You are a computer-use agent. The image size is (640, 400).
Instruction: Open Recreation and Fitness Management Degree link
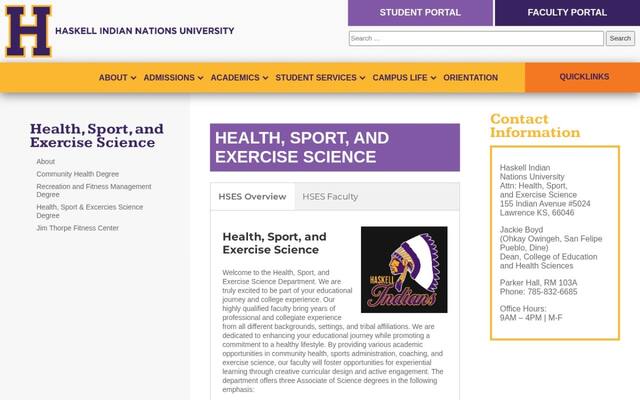coord(94,191)
